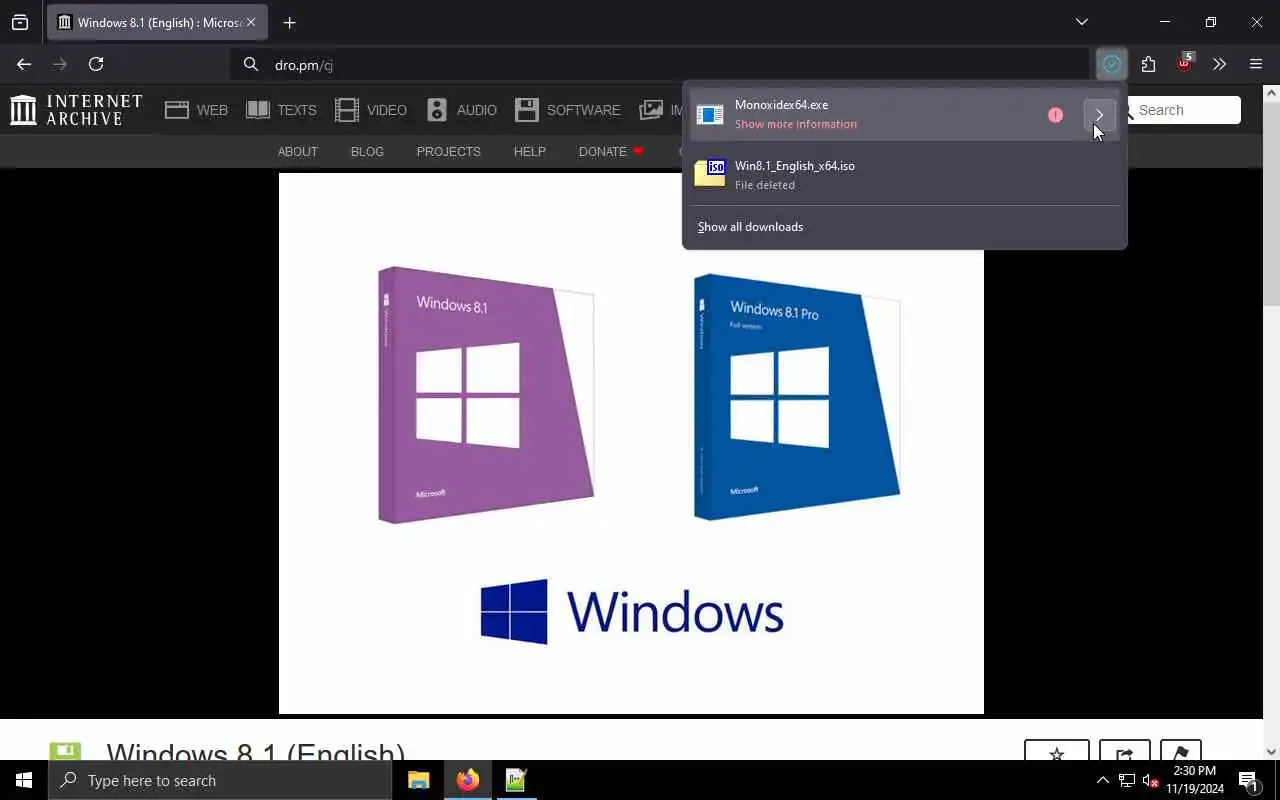The image size is (1280, 800).
Task: Open the WEB section
Action: [197, 110]
